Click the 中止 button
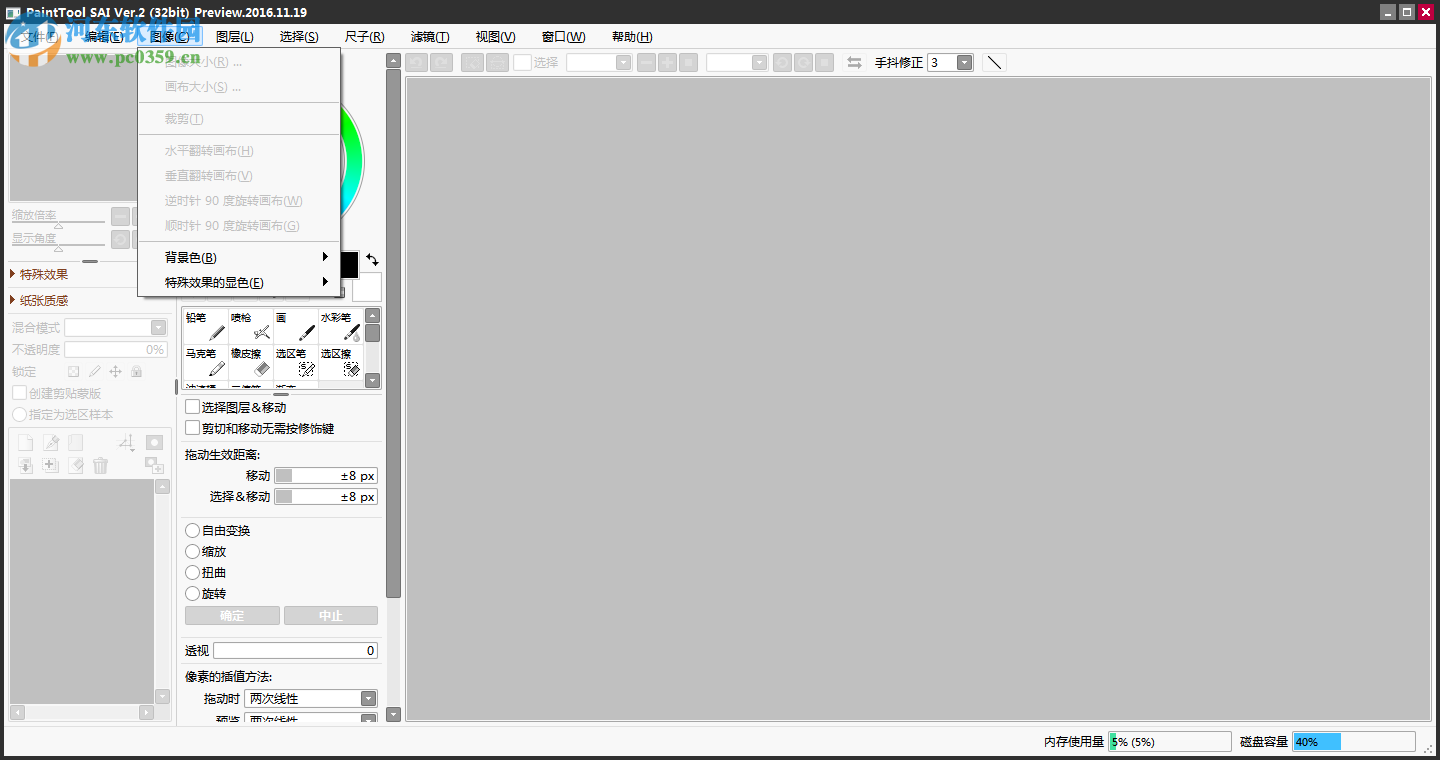Screen dimensions: 1440x760 pos(331,615)
